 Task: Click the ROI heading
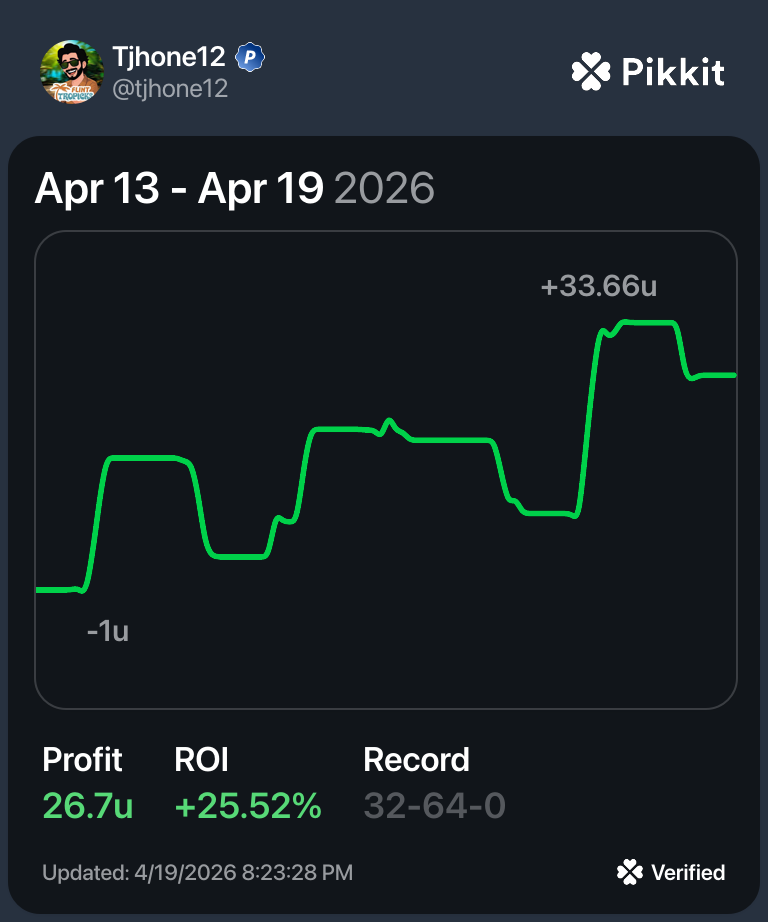click(x=201, y=760)
